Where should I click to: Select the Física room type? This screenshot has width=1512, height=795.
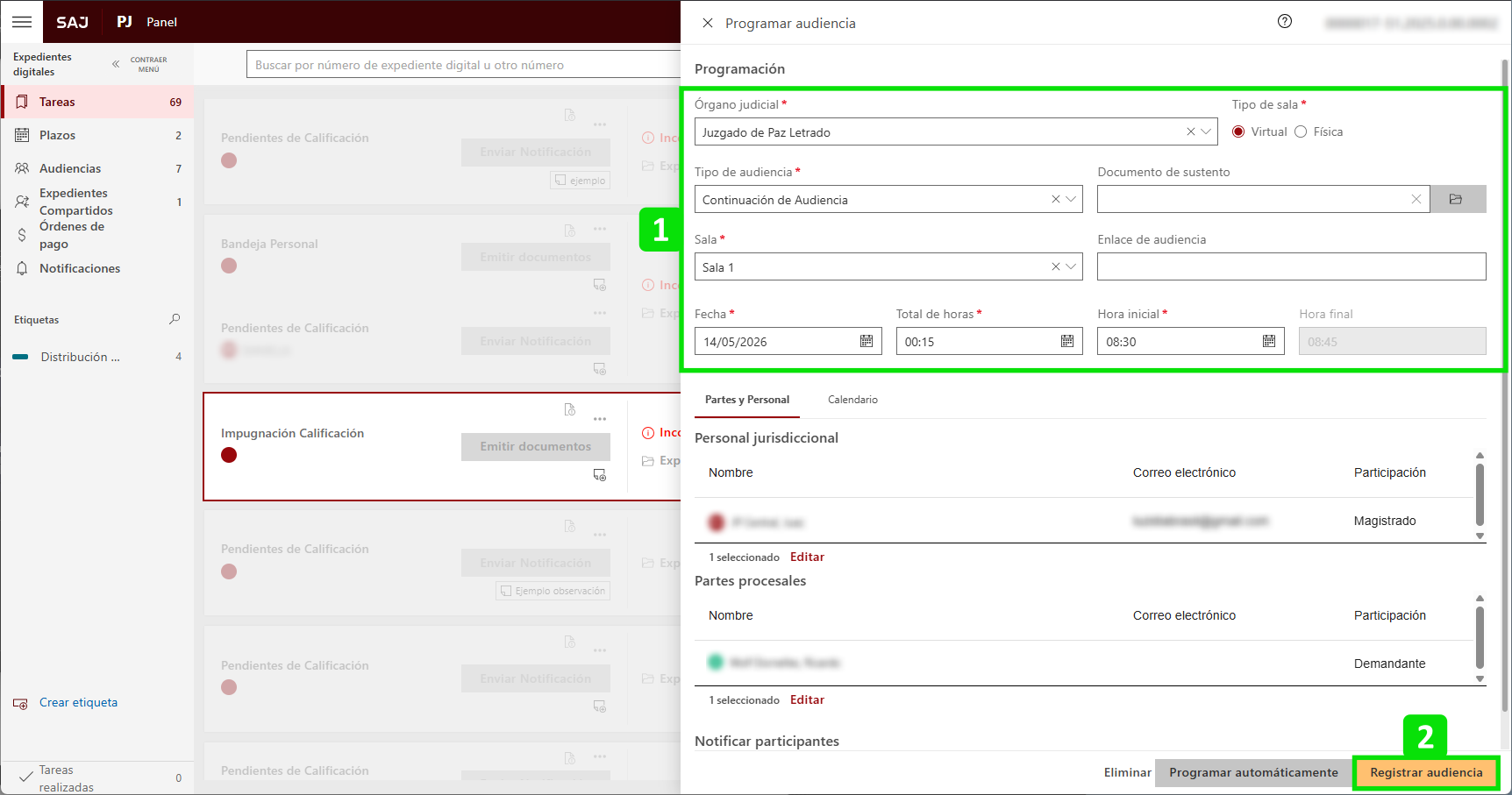coord(1301,131)
